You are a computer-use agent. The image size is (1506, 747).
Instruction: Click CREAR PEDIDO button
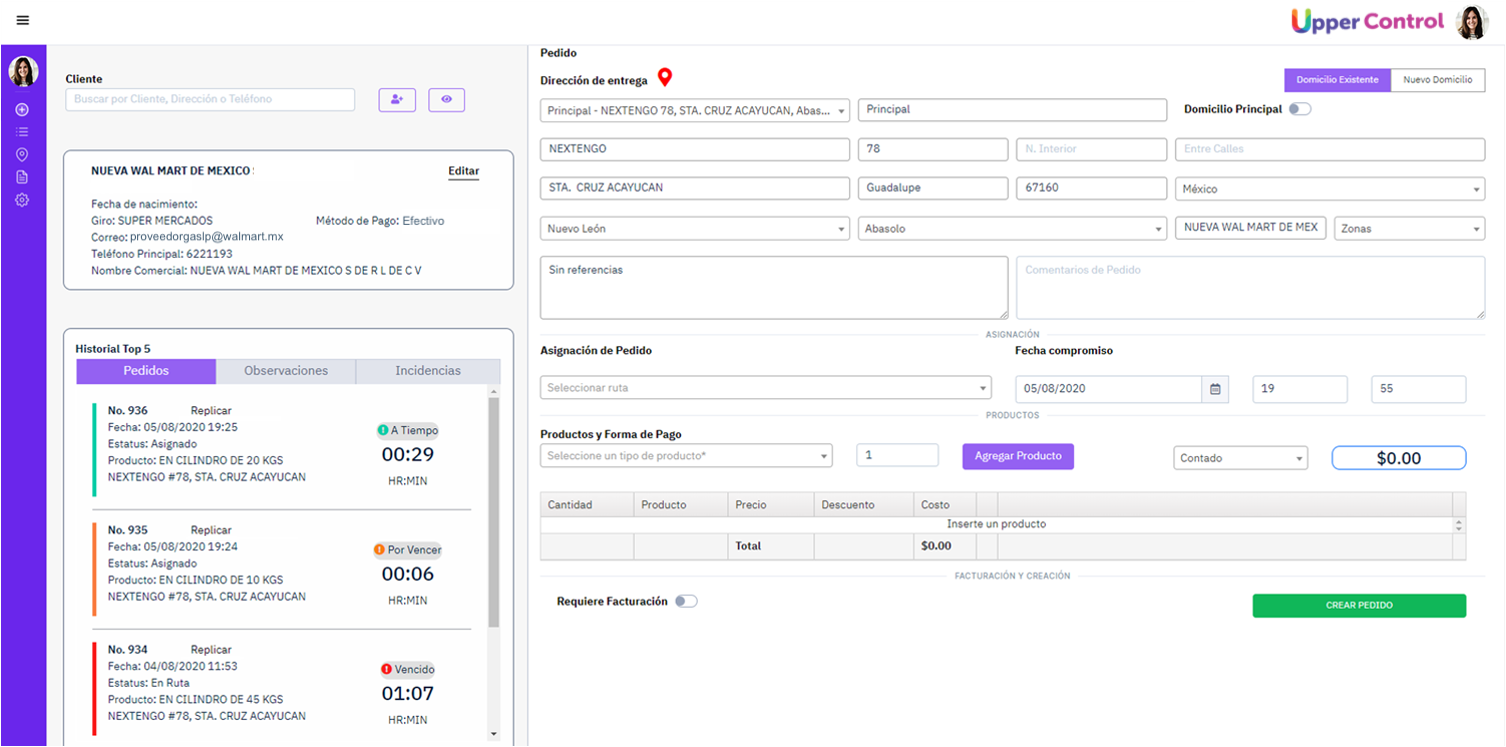click(x=1359, y=605)
